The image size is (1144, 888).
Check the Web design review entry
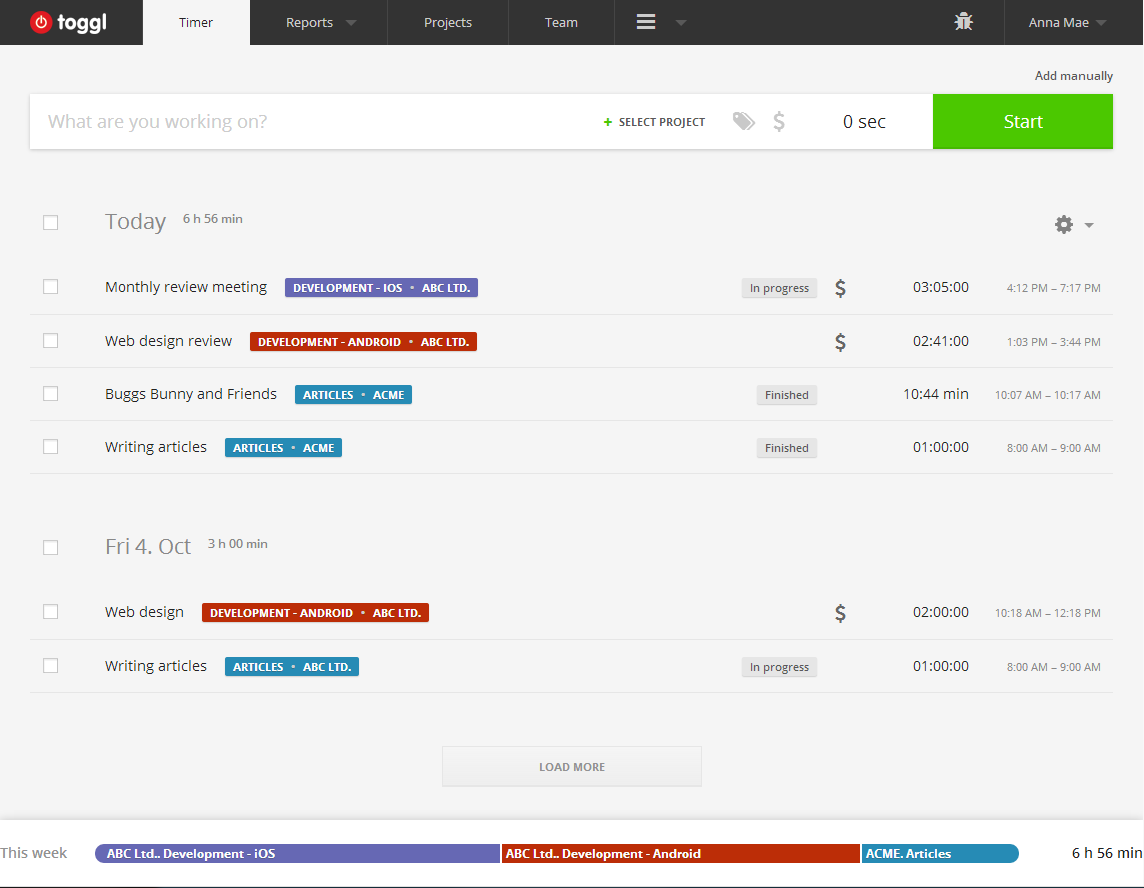(50, 341)
